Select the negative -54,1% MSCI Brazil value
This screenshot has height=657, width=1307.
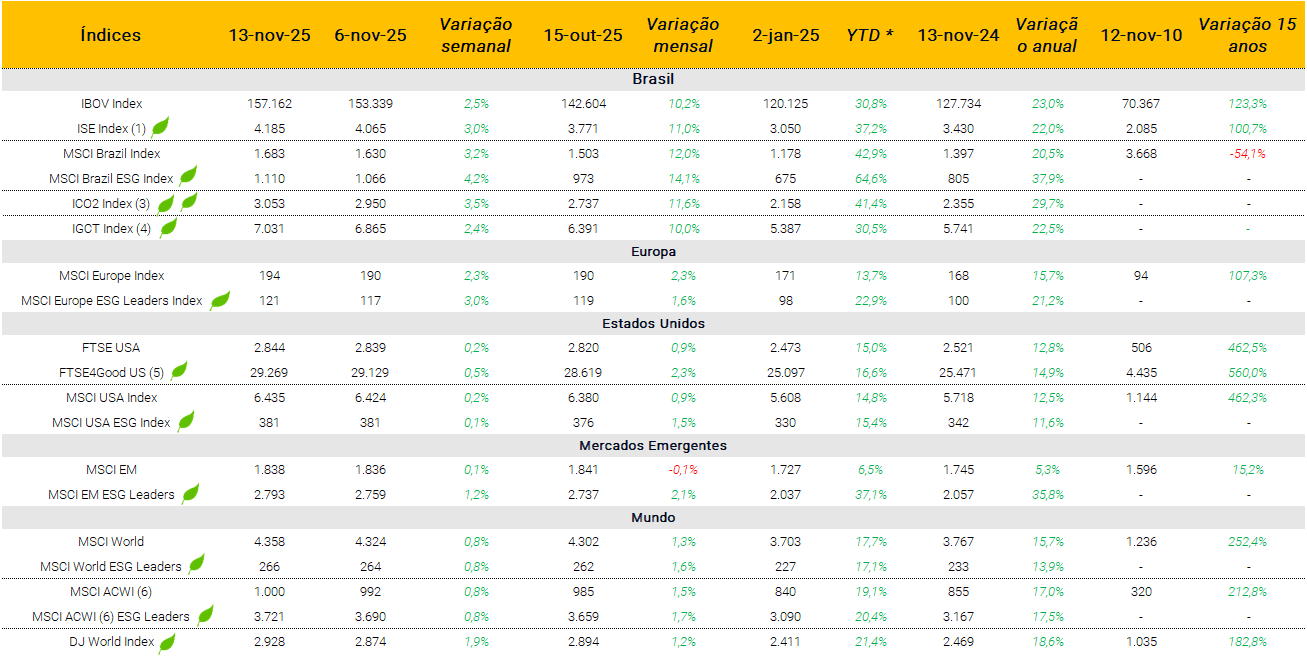click(1247, 153)
